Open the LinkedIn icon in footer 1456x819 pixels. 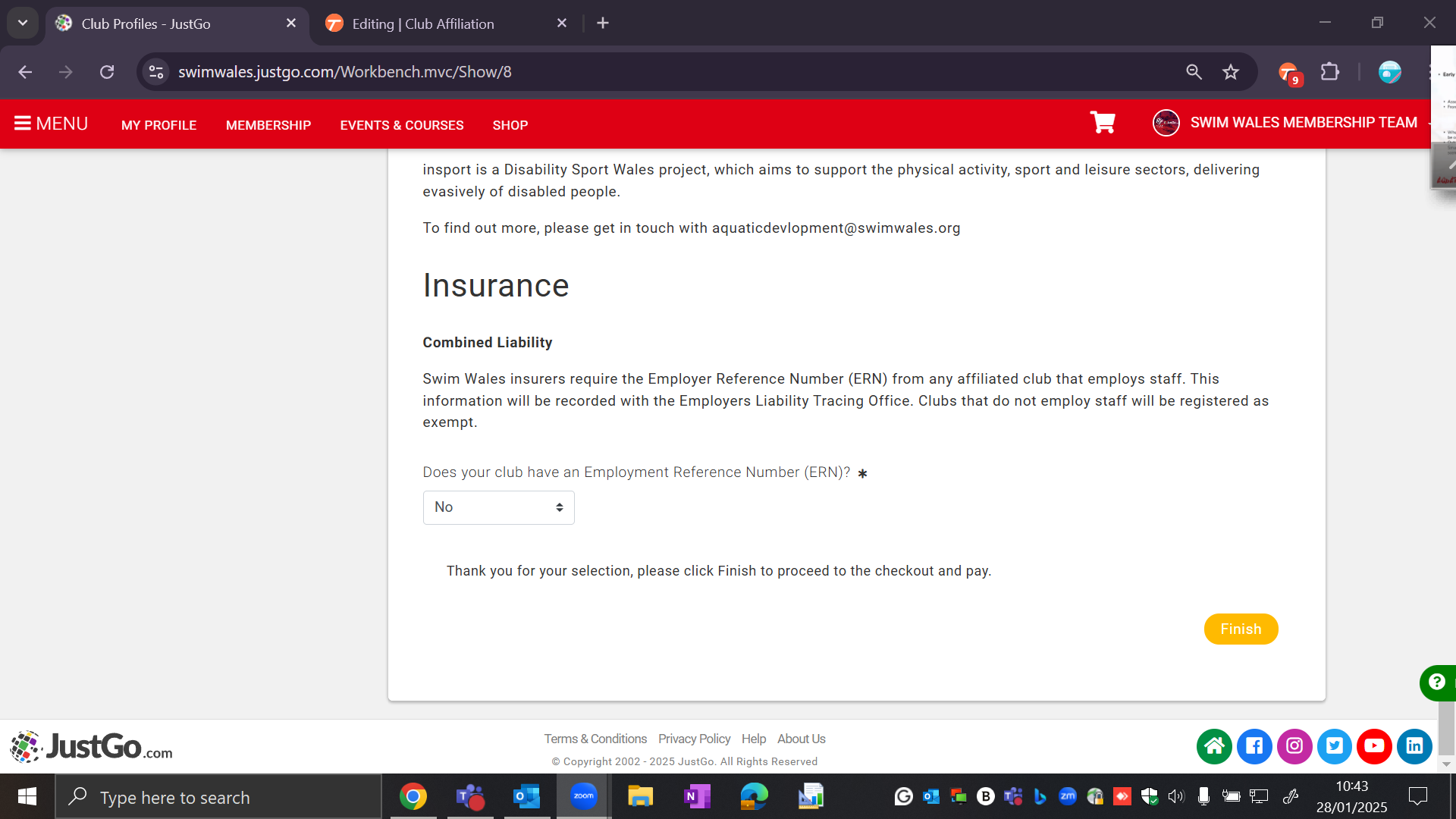(x=1414, y=746)
